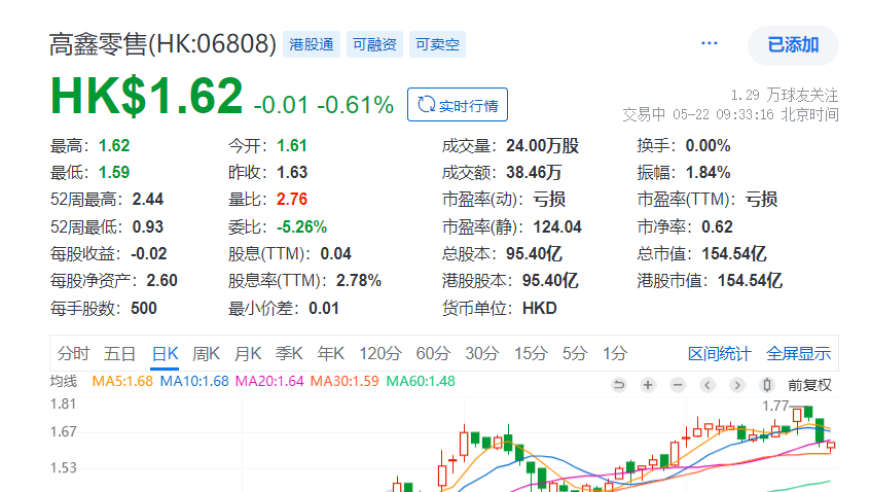Click the candlestick chart style icon

[767, 384]
